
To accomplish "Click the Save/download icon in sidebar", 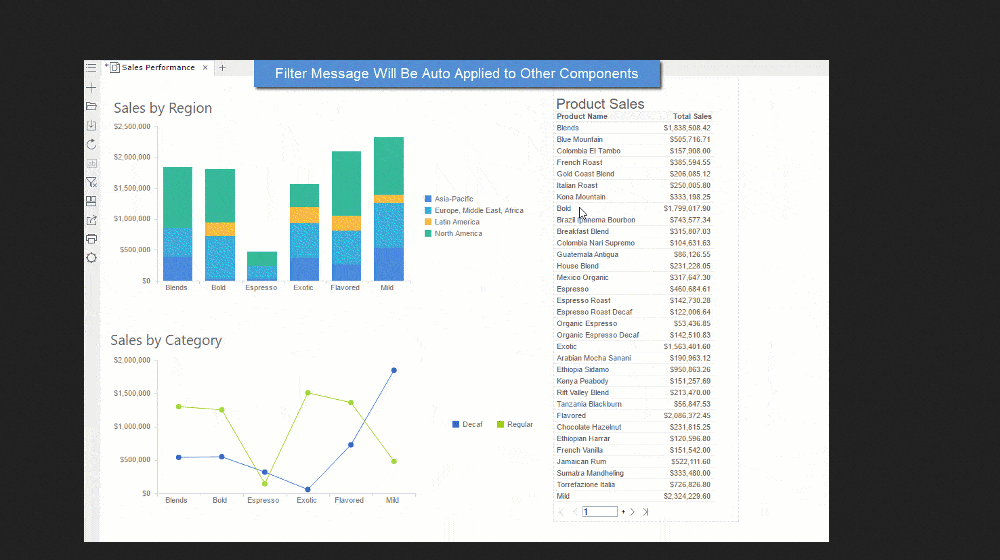I will pos(91,125).
